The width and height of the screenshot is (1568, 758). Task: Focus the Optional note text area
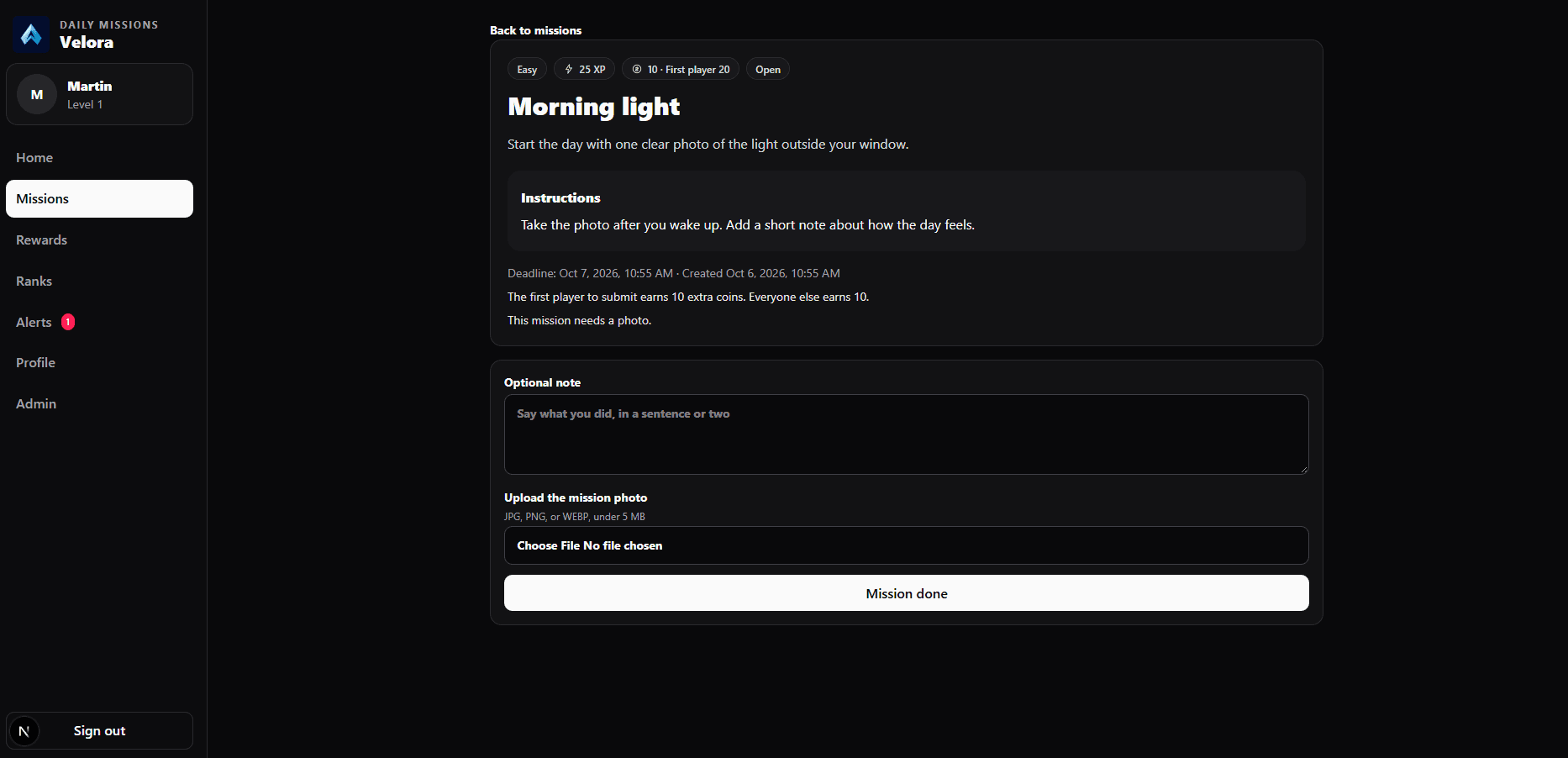click(906, 434)
